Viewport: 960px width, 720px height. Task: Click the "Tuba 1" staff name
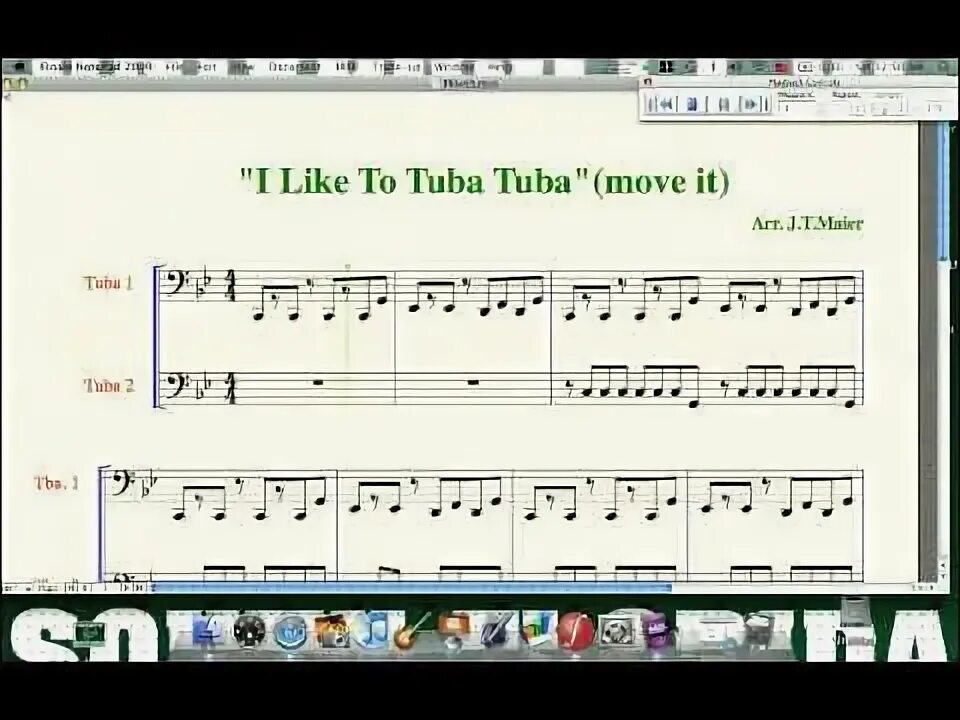tap(108, 283)
